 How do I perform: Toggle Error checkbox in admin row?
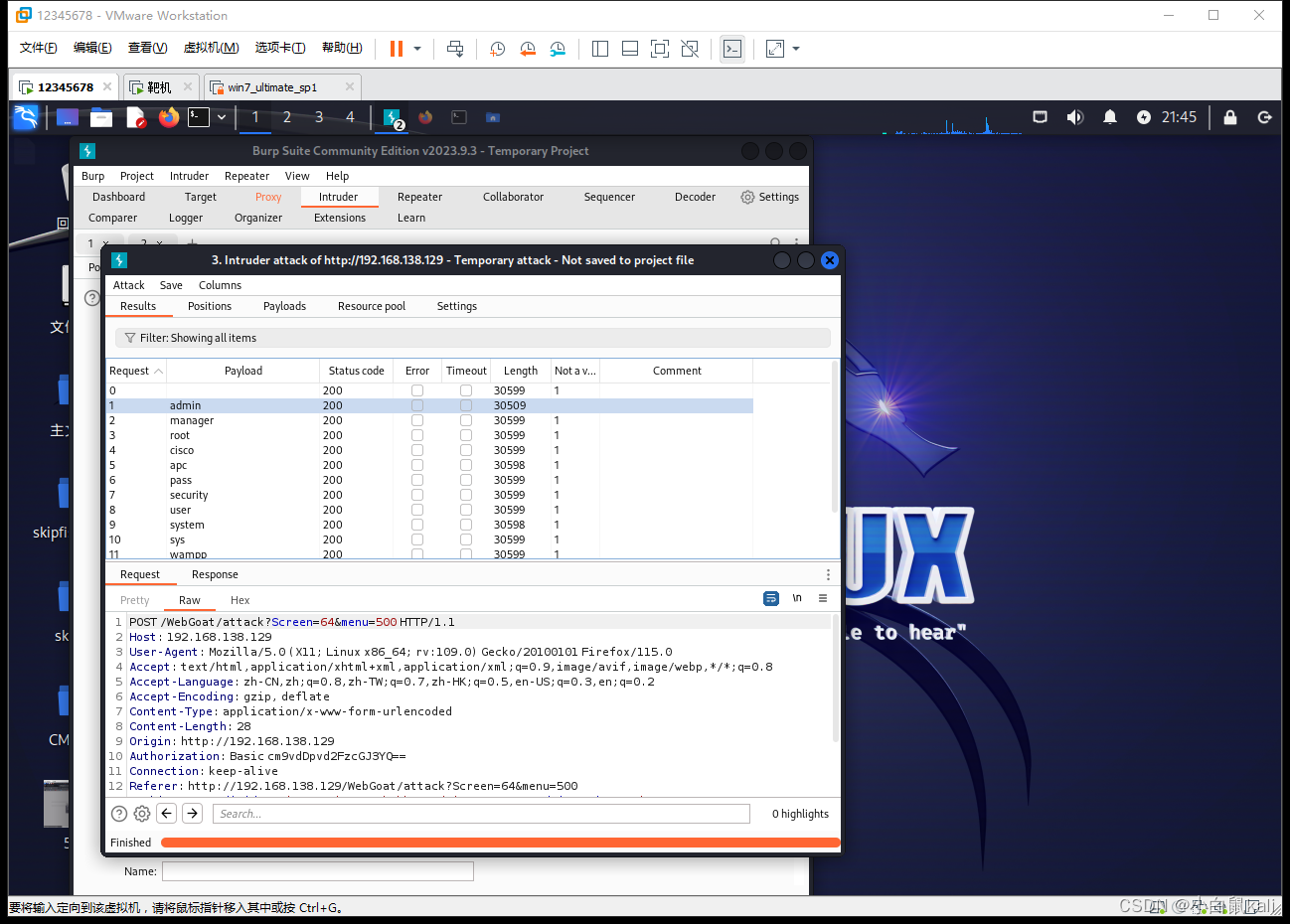(x=417, y=405)
